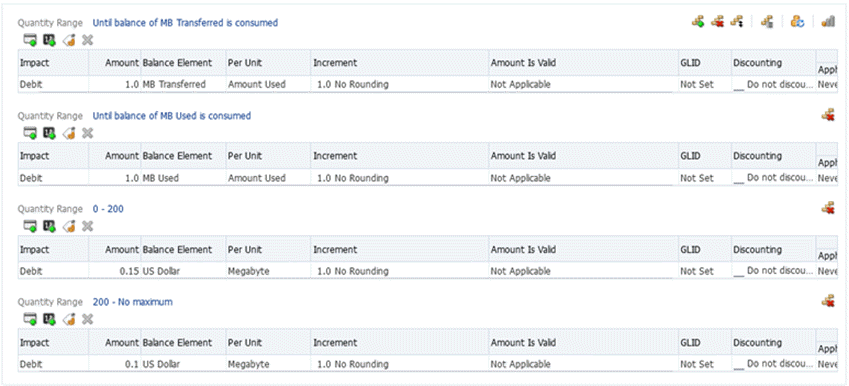Screen dimensions: 849x386
Task: Click the add quantity range icon with green dot
Action: (x=698, y=22)
